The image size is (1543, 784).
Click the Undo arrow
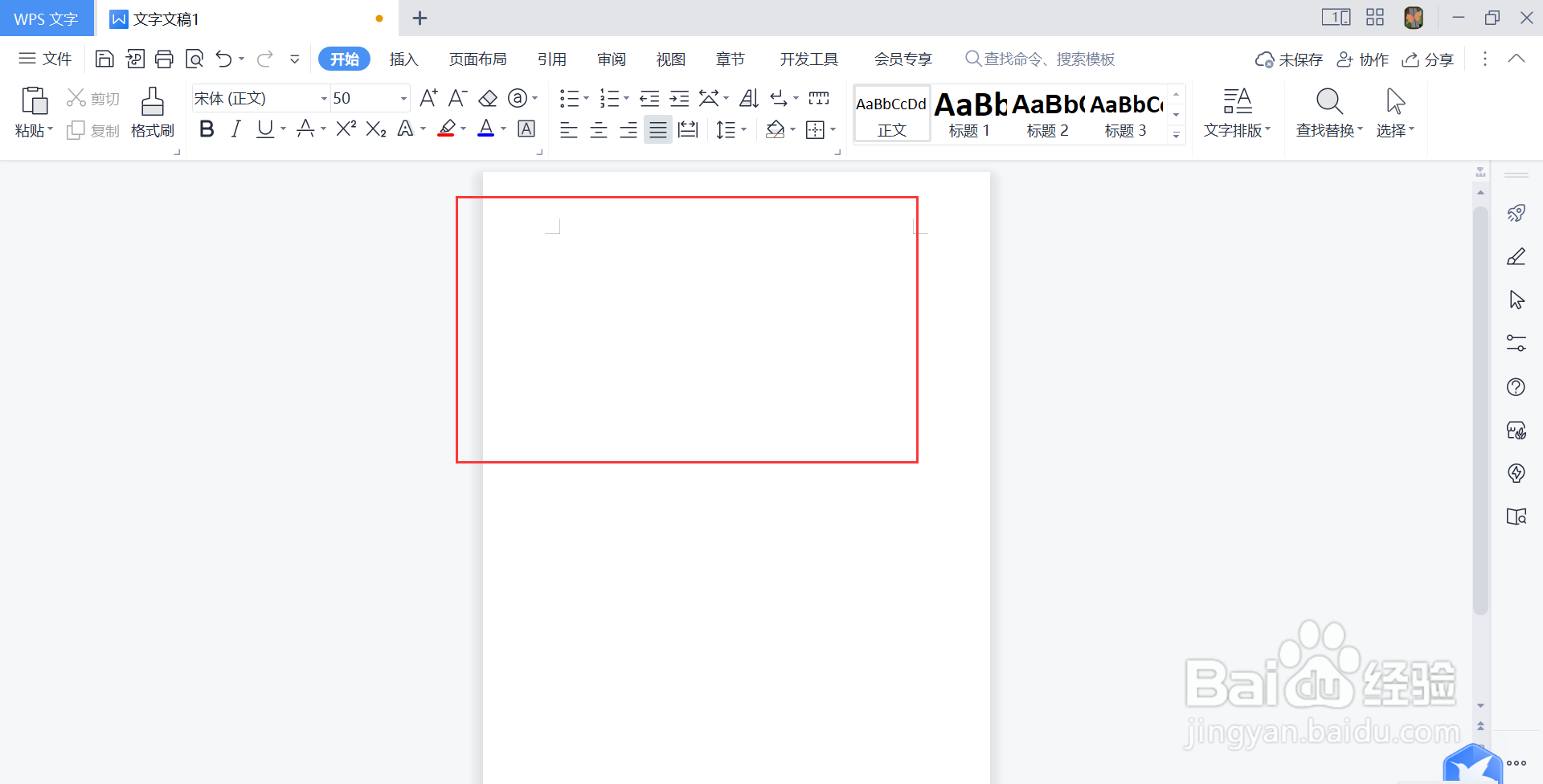224,59
